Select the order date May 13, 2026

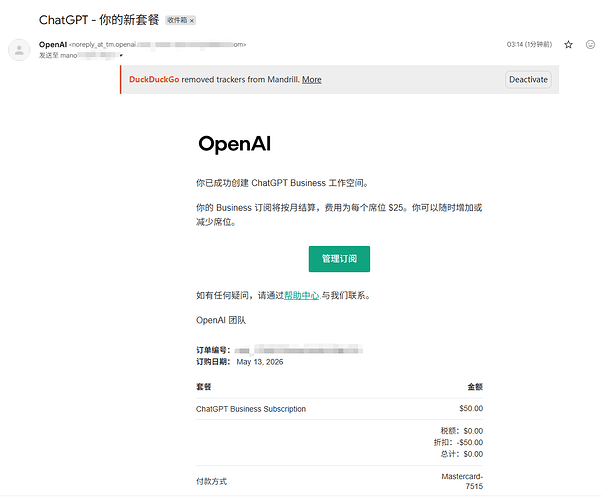pos(260,362)
